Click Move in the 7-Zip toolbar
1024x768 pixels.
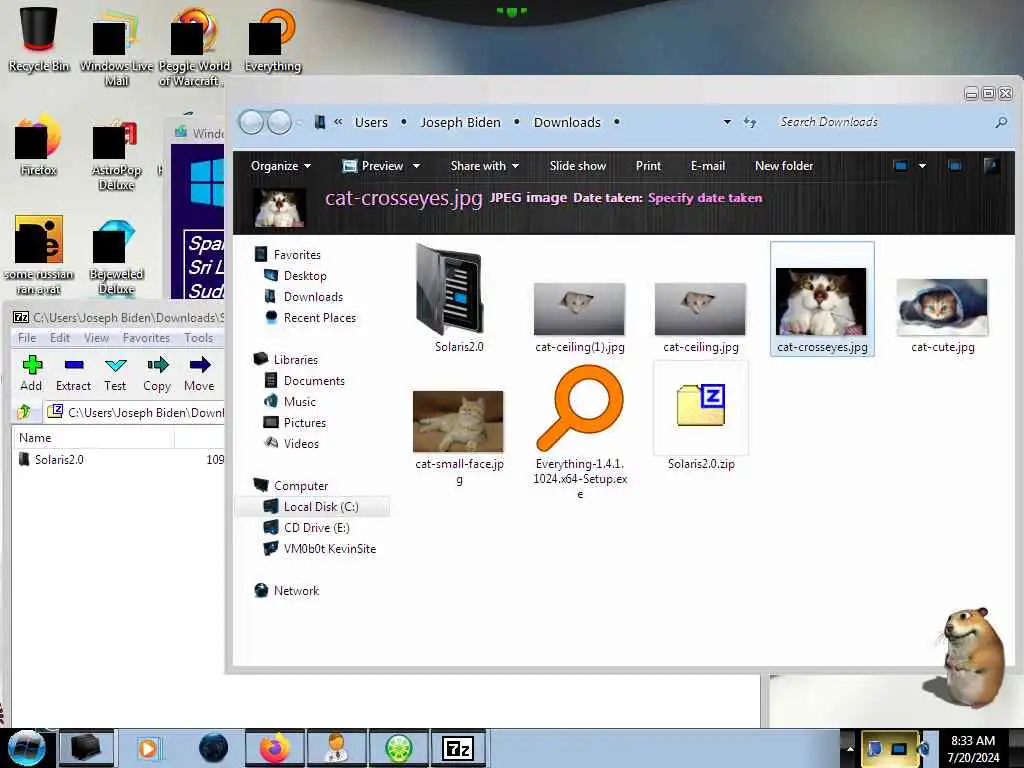(x=199, y=374)
